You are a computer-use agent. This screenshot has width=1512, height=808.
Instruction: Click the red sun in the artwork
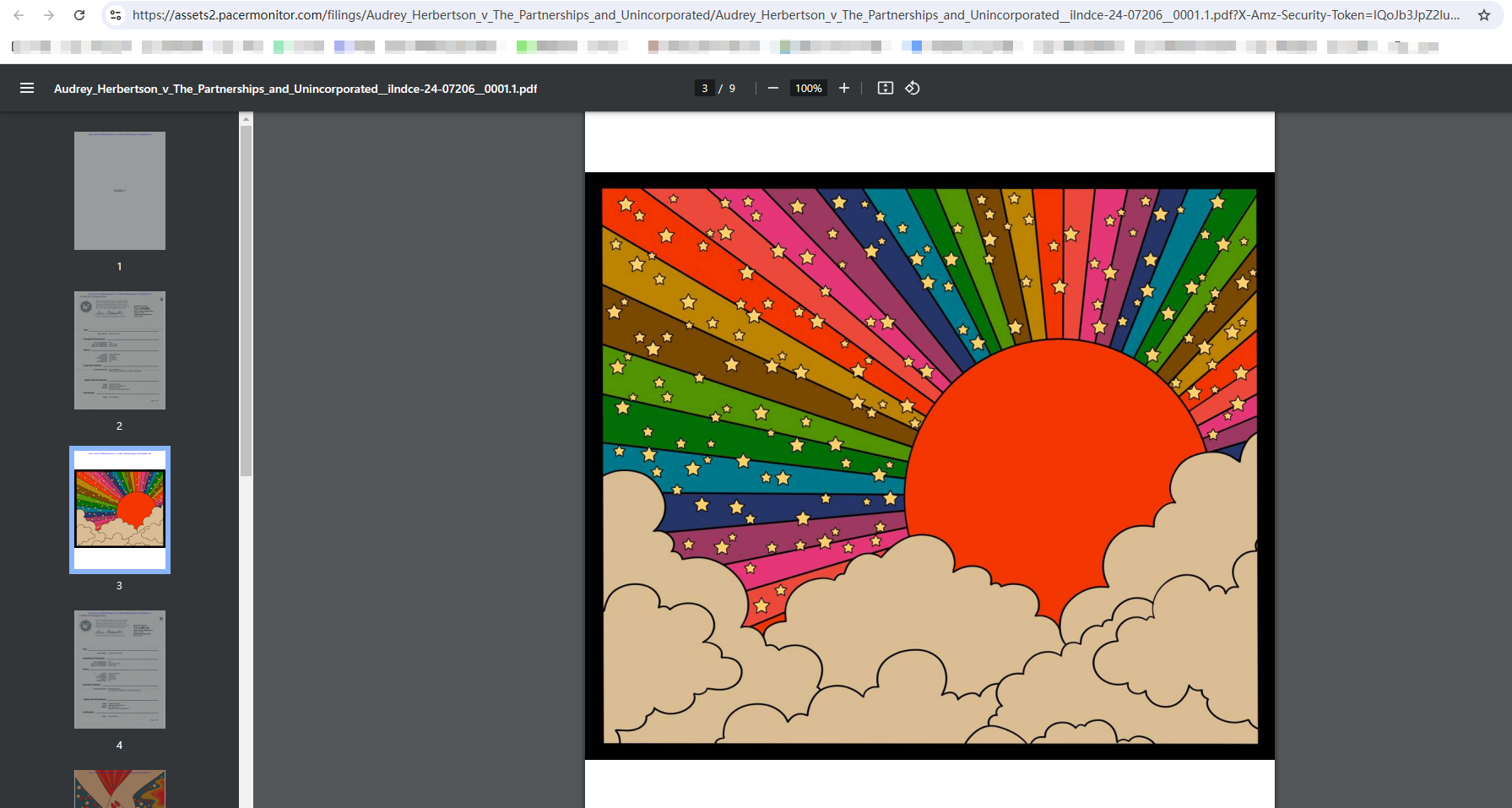pyautogui.click(x=1055, y=473)
